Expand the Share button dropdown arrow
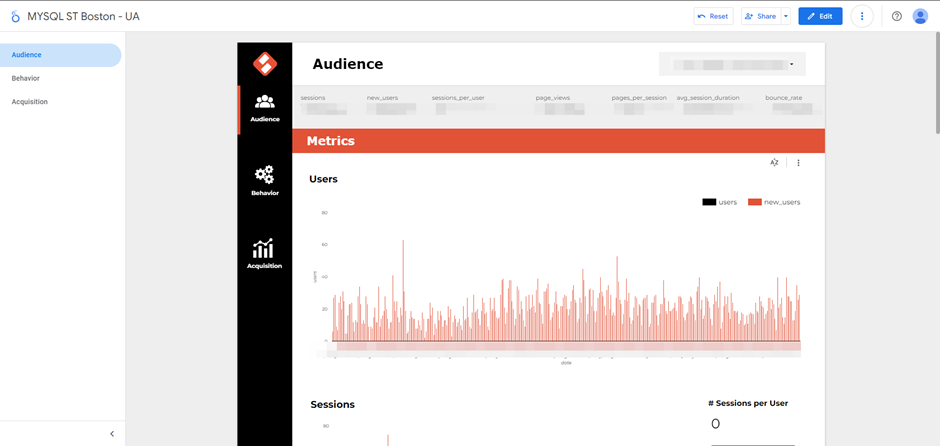 pyautogui.click(x=786, y=16)
